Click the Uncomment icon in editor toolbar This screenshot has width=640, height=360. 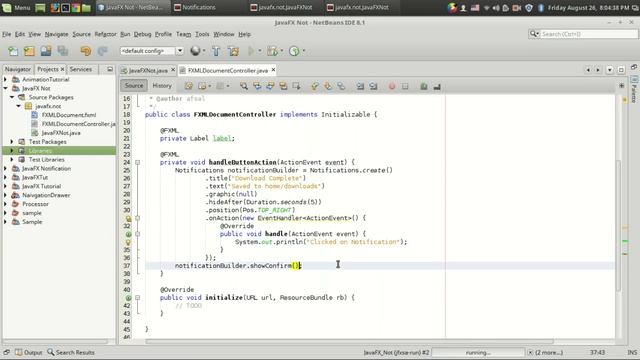point(437,86)
